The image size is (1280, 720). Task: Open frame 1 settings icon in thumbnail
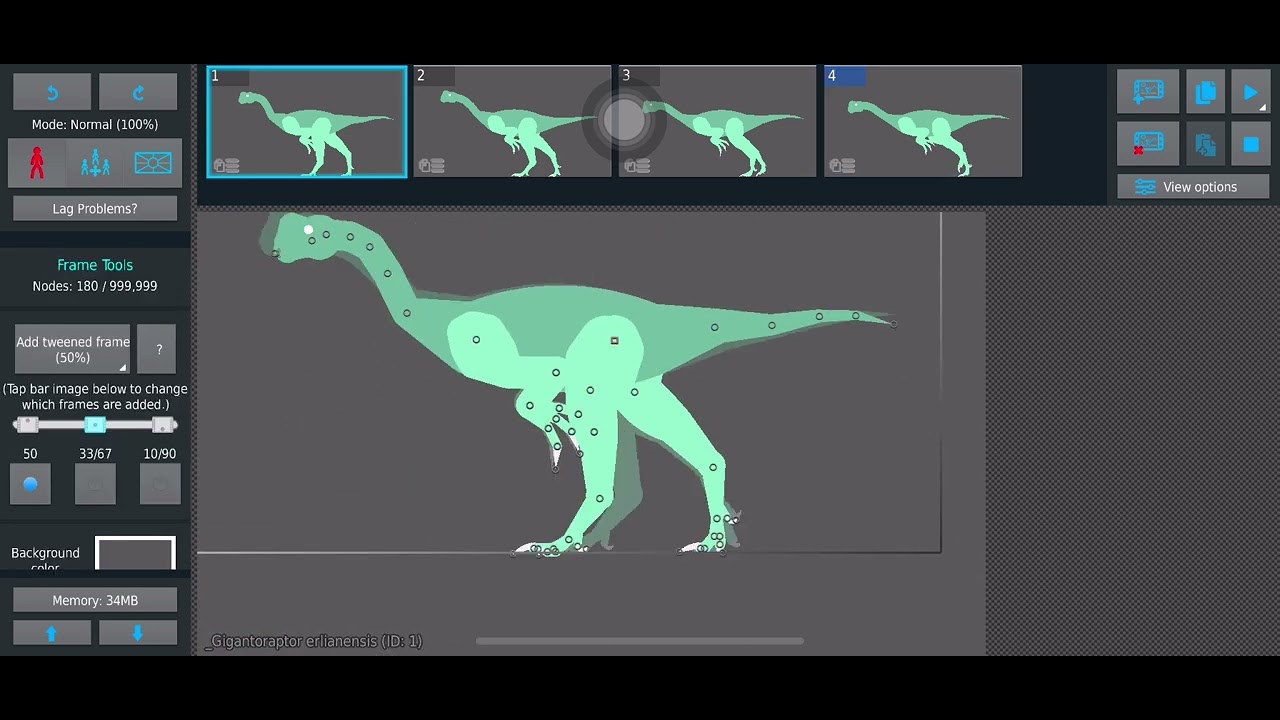(x=226, y=166)
